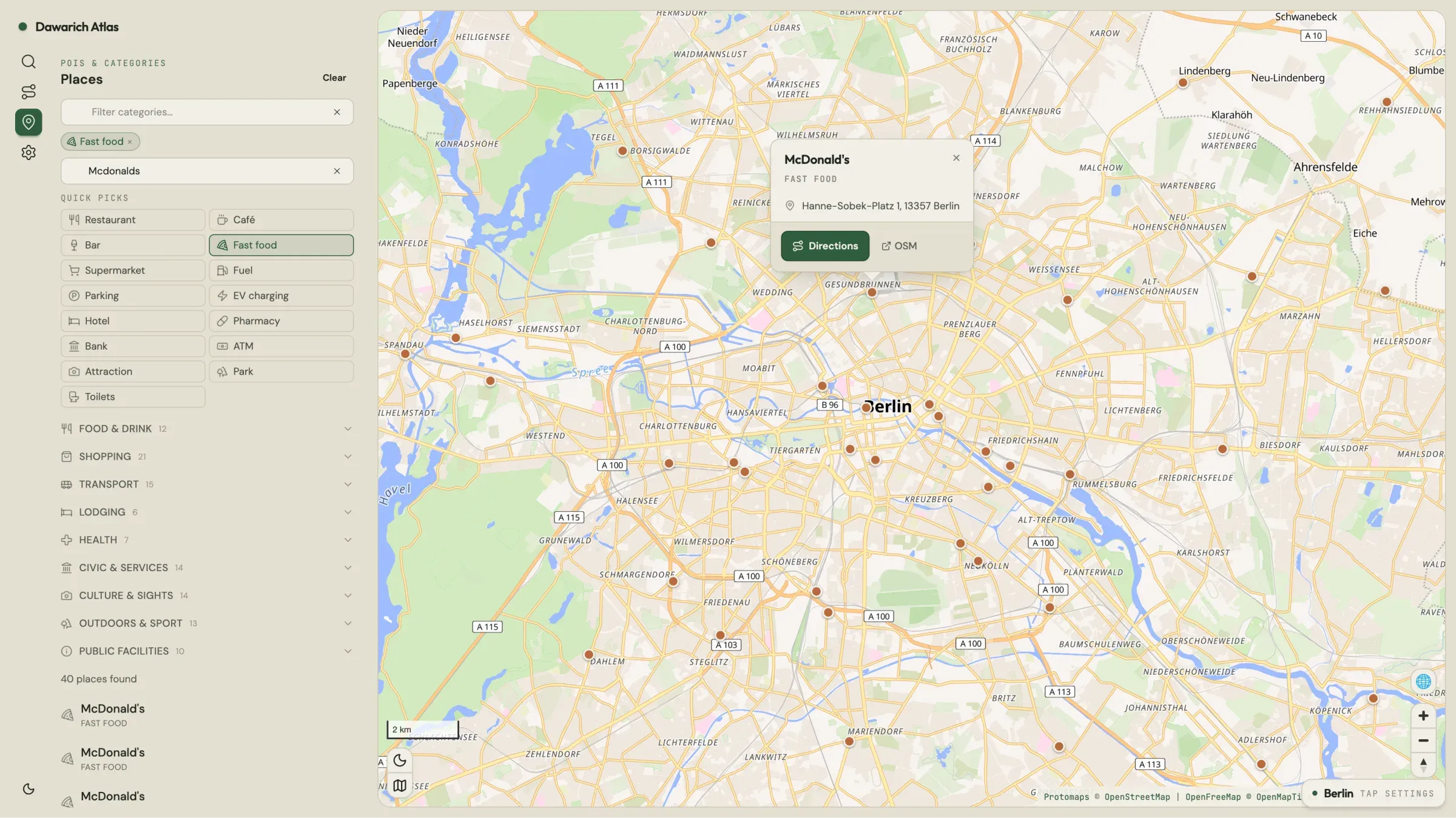
Task: Open the OSM link in popup
Action: tap(899, 246)
